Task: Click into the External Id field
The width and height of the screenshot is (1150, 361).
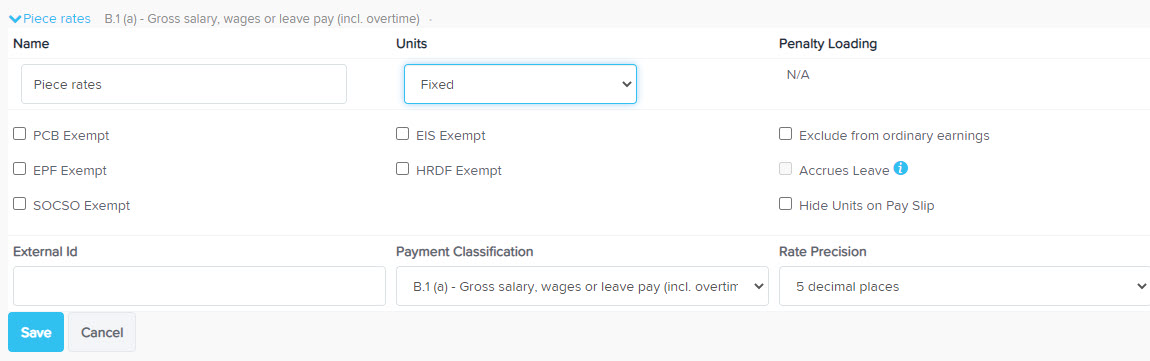Action: tap(199, 286)
